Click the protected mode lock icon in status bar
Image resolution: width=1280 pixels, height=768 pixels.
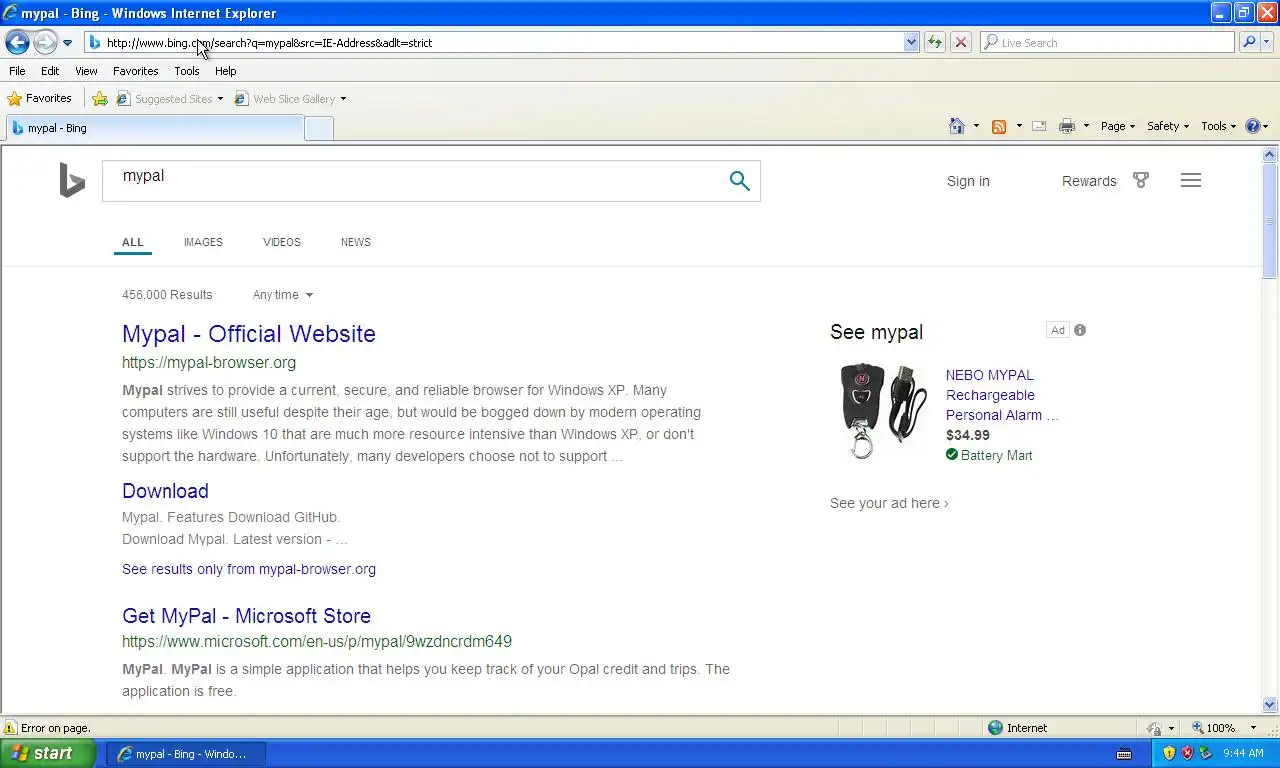coord(1154,728)
